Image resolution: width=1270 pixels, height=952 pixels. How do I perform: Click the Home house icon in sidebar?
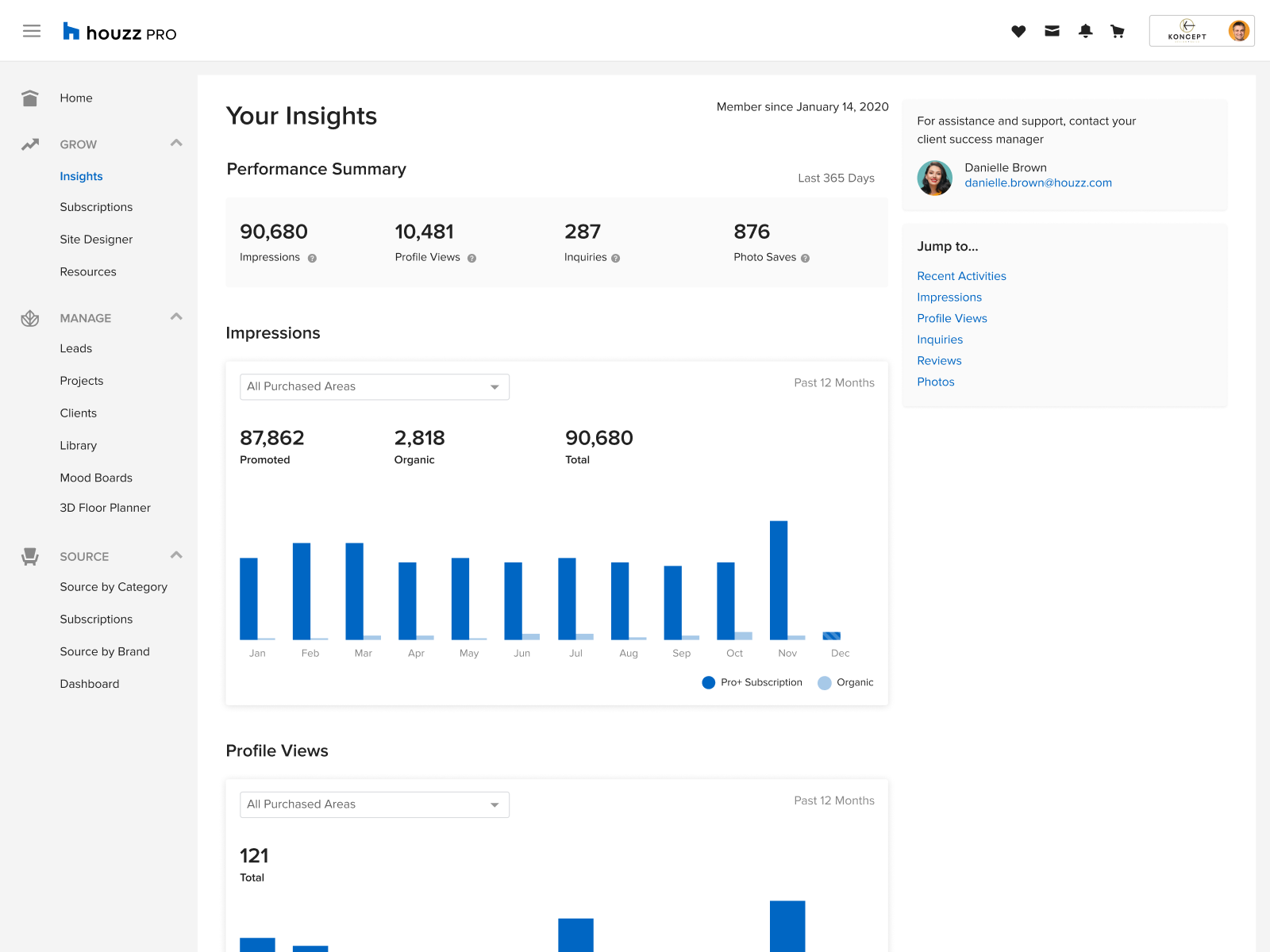tap(30, 98)
